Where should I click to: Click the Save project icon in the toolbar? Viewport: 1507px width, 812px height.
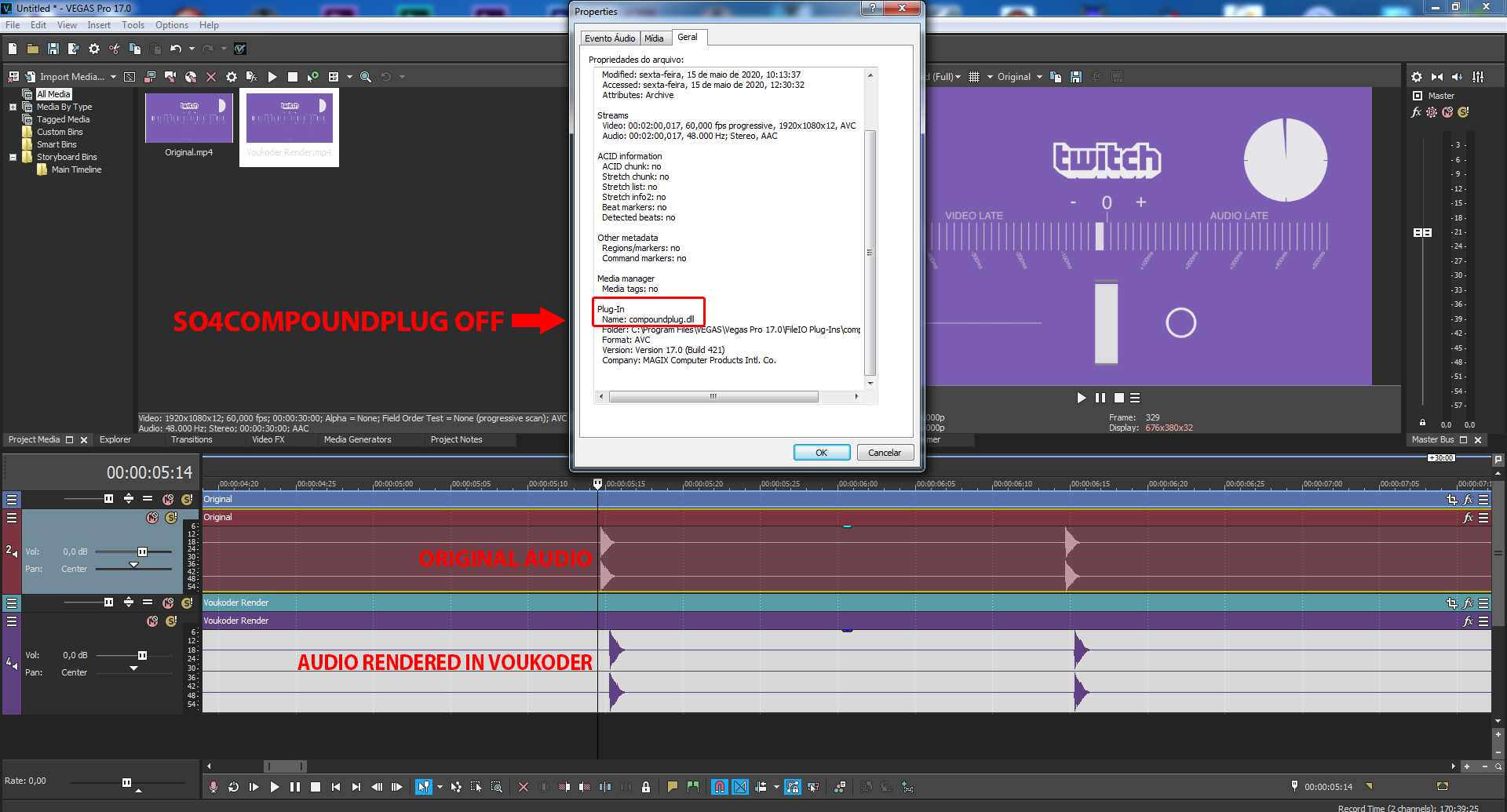[53, 49]
